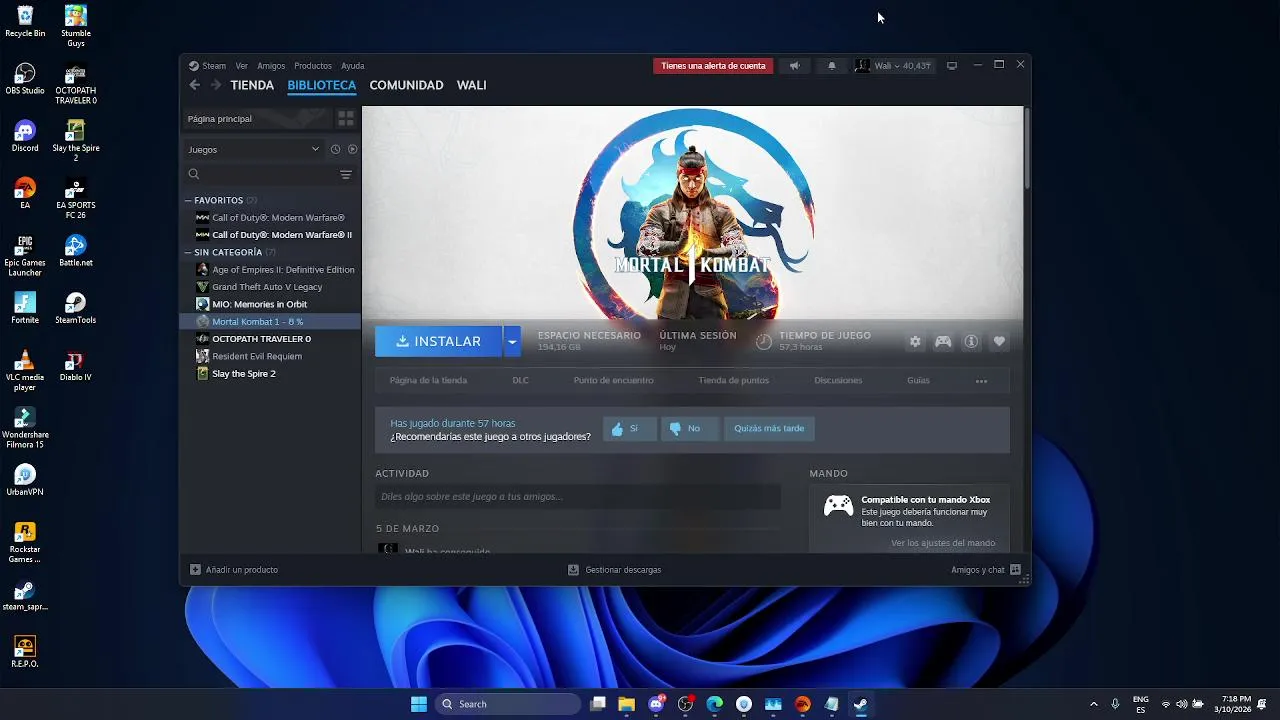Open the Ayuda menu
Viewport: 1280px width, 720px height.
pyautogui.click(x=352, y=66)
